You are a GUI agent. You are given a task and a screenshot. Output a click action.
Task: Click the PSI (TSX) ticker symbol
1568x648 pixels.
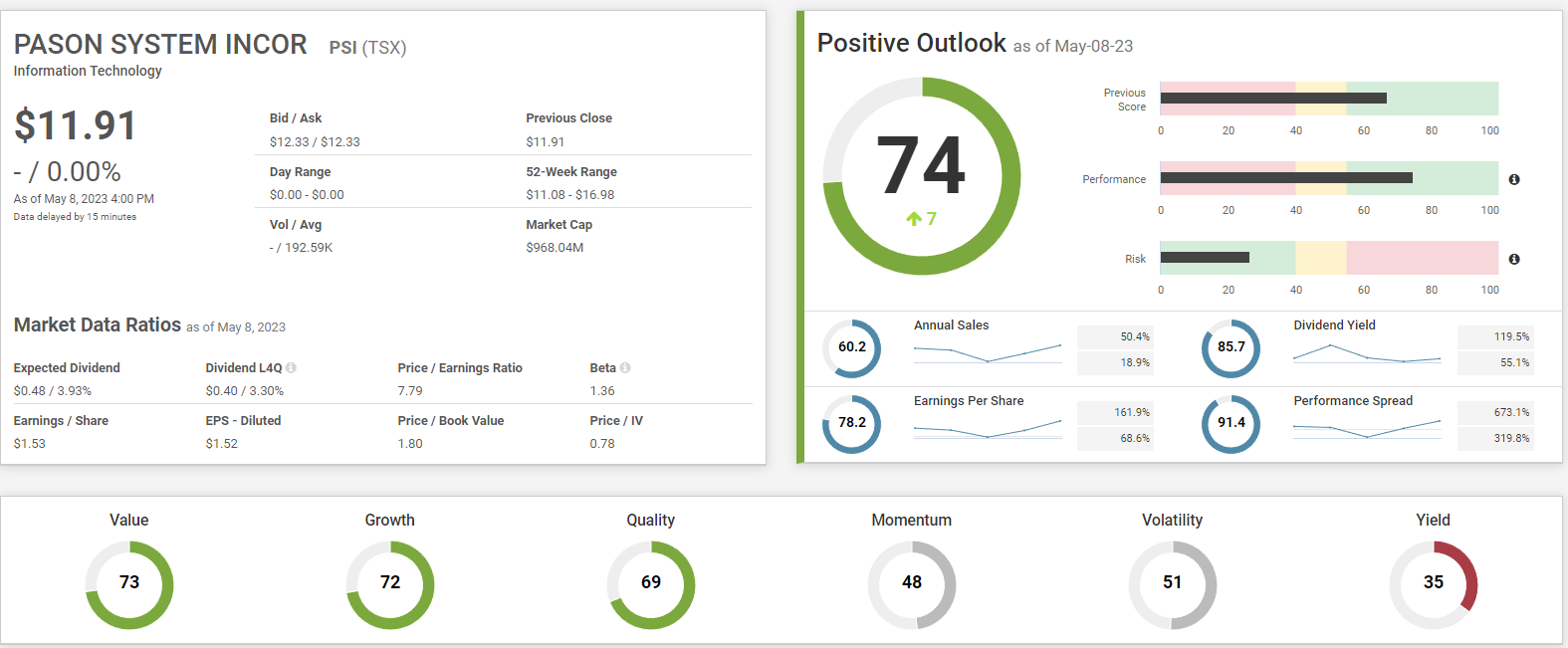click(x=367, y=48)
